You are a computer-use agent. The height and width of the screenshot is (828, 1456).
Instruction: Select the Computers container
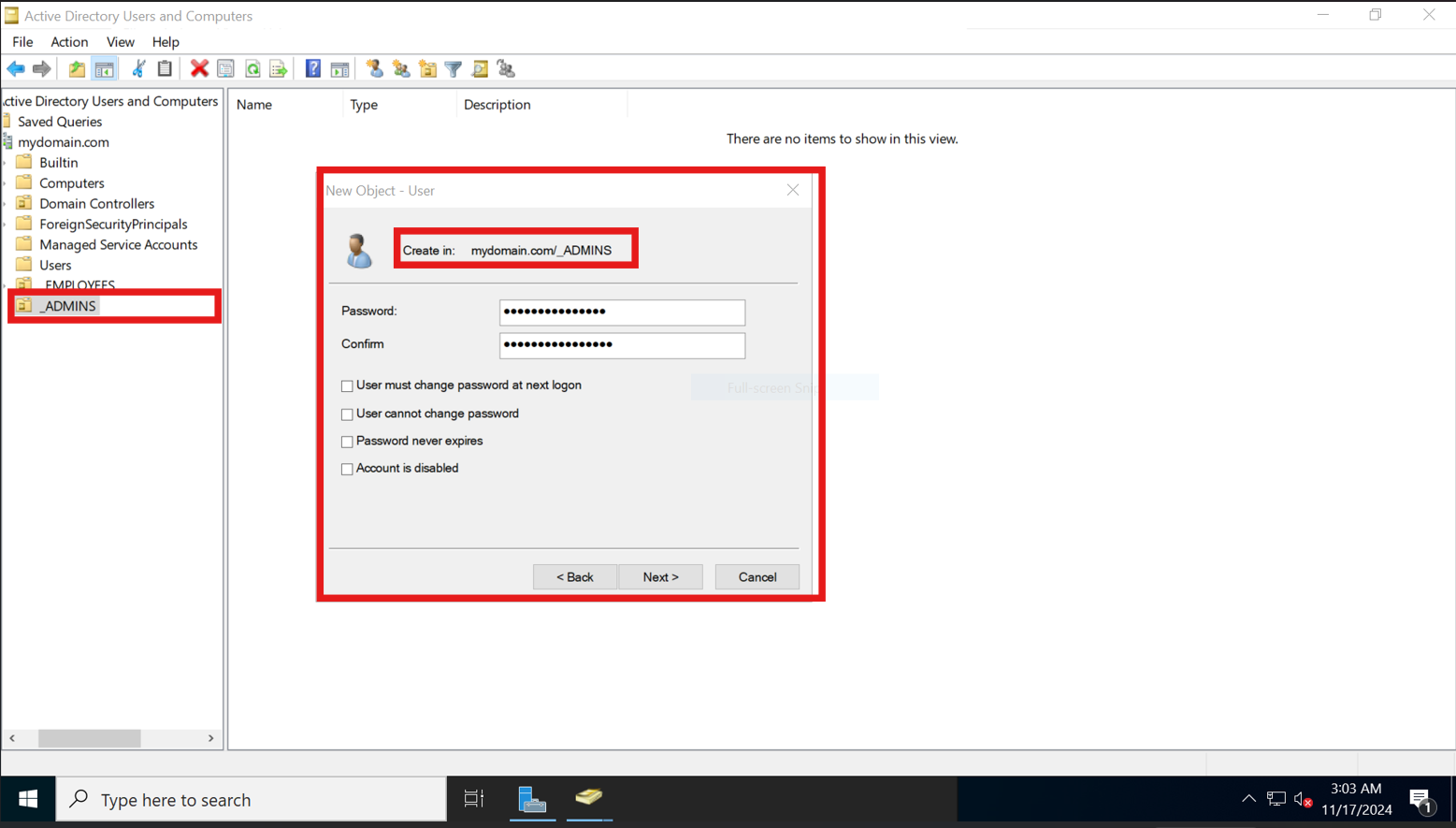(71, 182)
